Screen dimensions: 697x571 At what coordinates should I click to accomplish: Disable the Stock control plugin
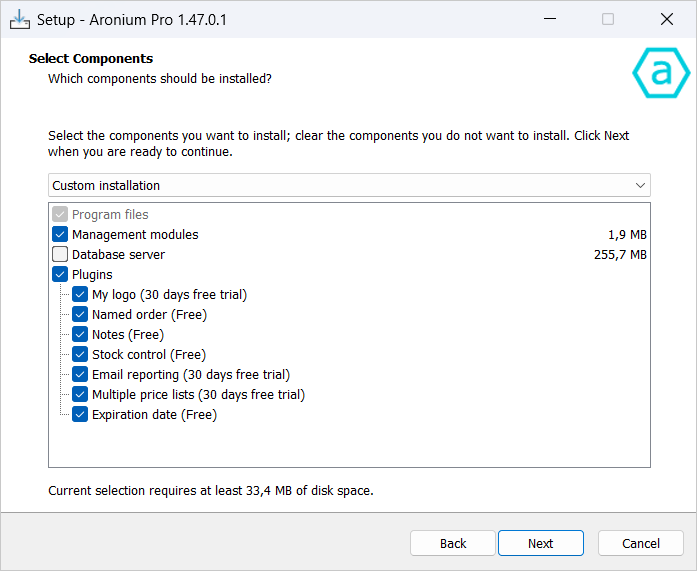click(x=80, y=355)
